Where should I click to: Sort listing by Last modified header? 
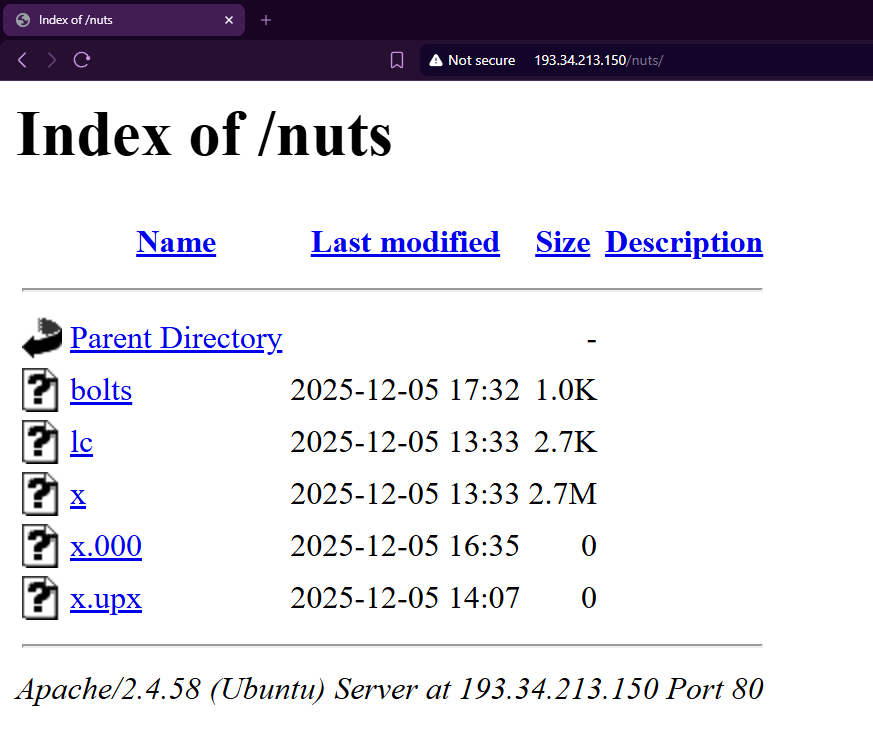(x=405, y=242)
